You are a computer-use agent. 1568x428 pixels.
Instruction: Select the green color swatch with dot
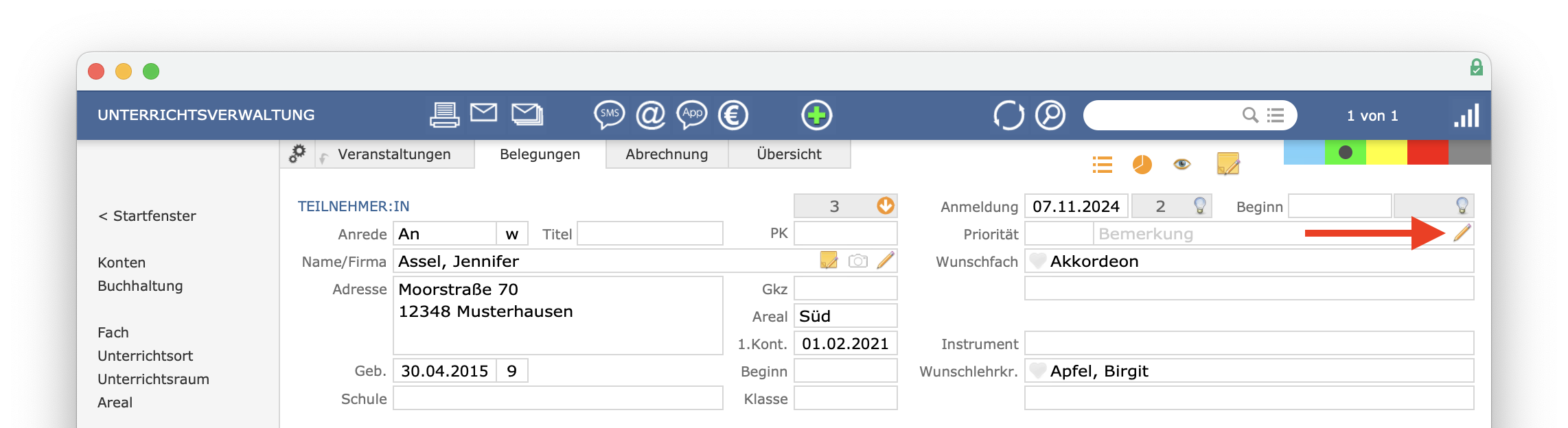(1346, 152)
